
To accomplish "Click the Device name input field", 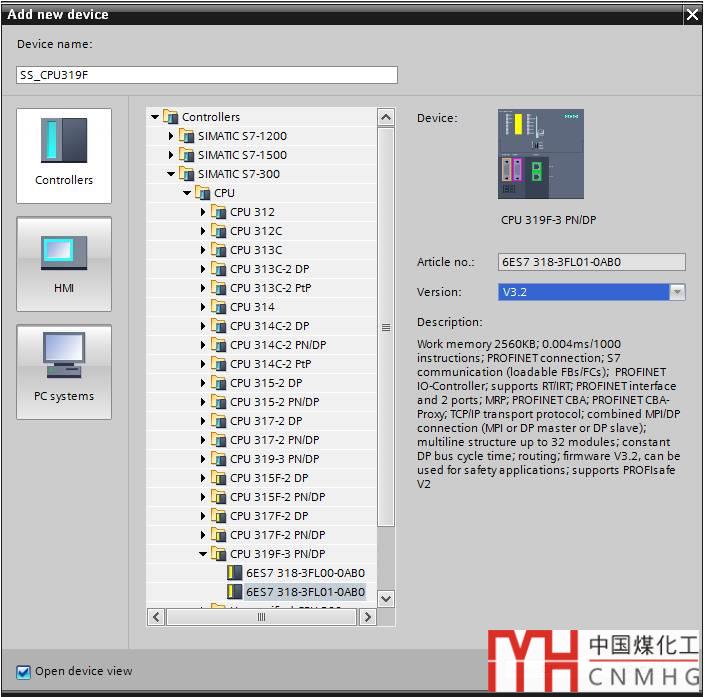I will (207, 75).
